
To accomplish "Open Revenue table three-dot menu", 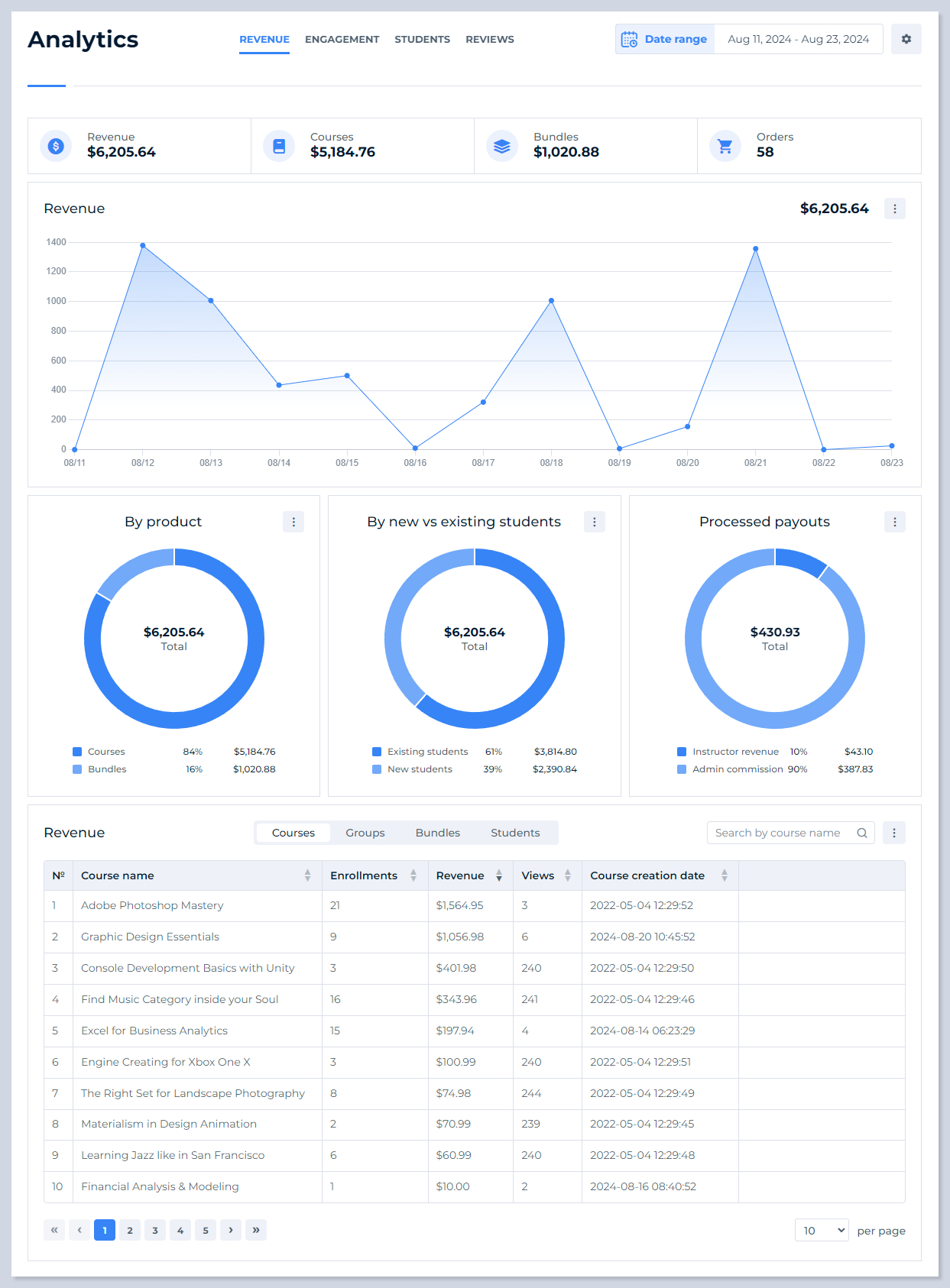I will [x=893, y=833].
